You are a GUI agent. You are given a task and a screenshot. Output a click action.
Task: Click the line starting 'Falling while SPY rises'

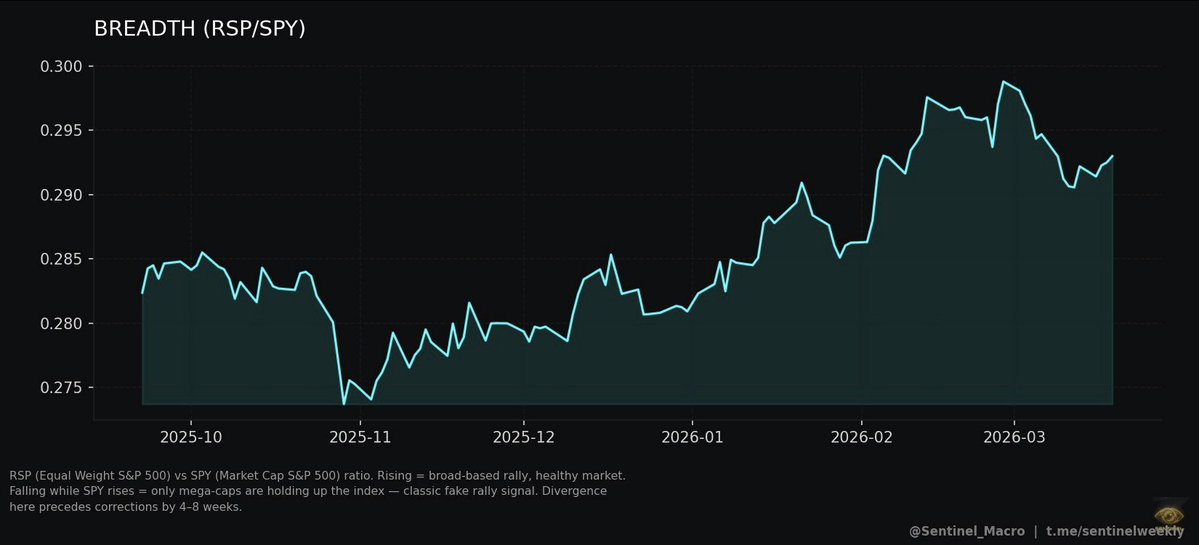(308, 491)
